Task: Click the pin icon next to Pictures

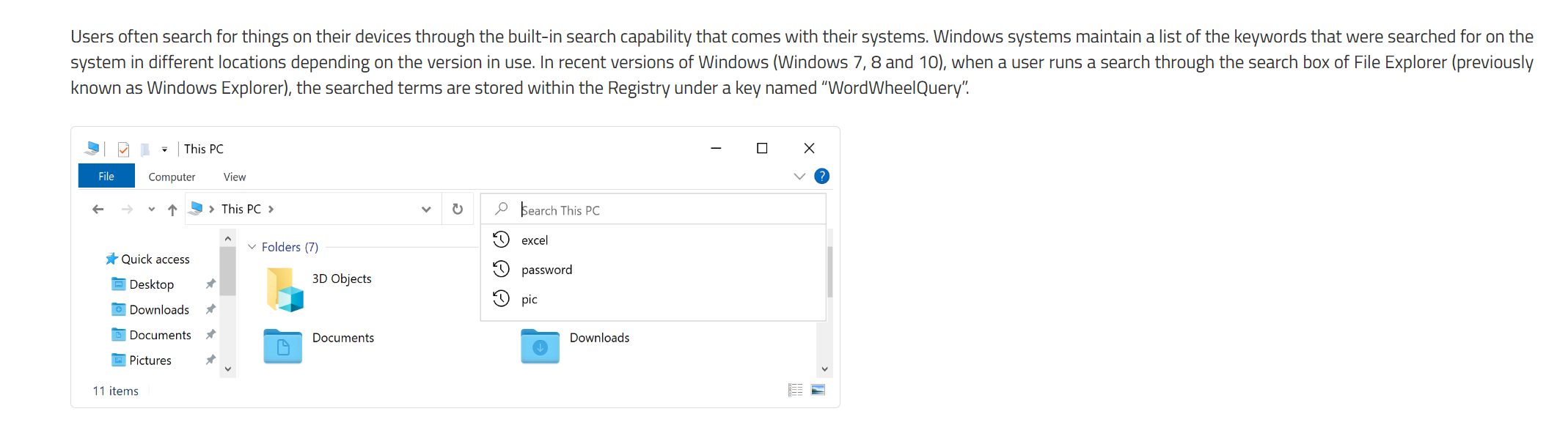Action: [210, 360]
